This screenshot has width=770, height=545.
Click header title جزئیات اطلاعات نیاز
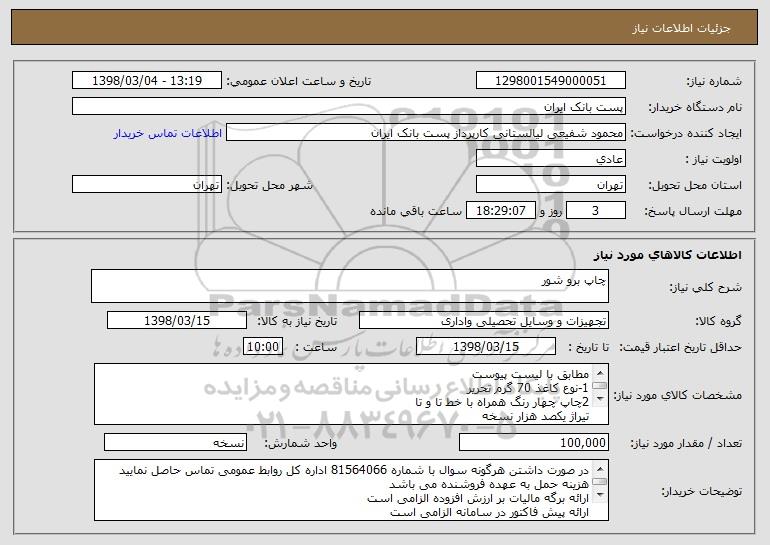click(681, 28)
